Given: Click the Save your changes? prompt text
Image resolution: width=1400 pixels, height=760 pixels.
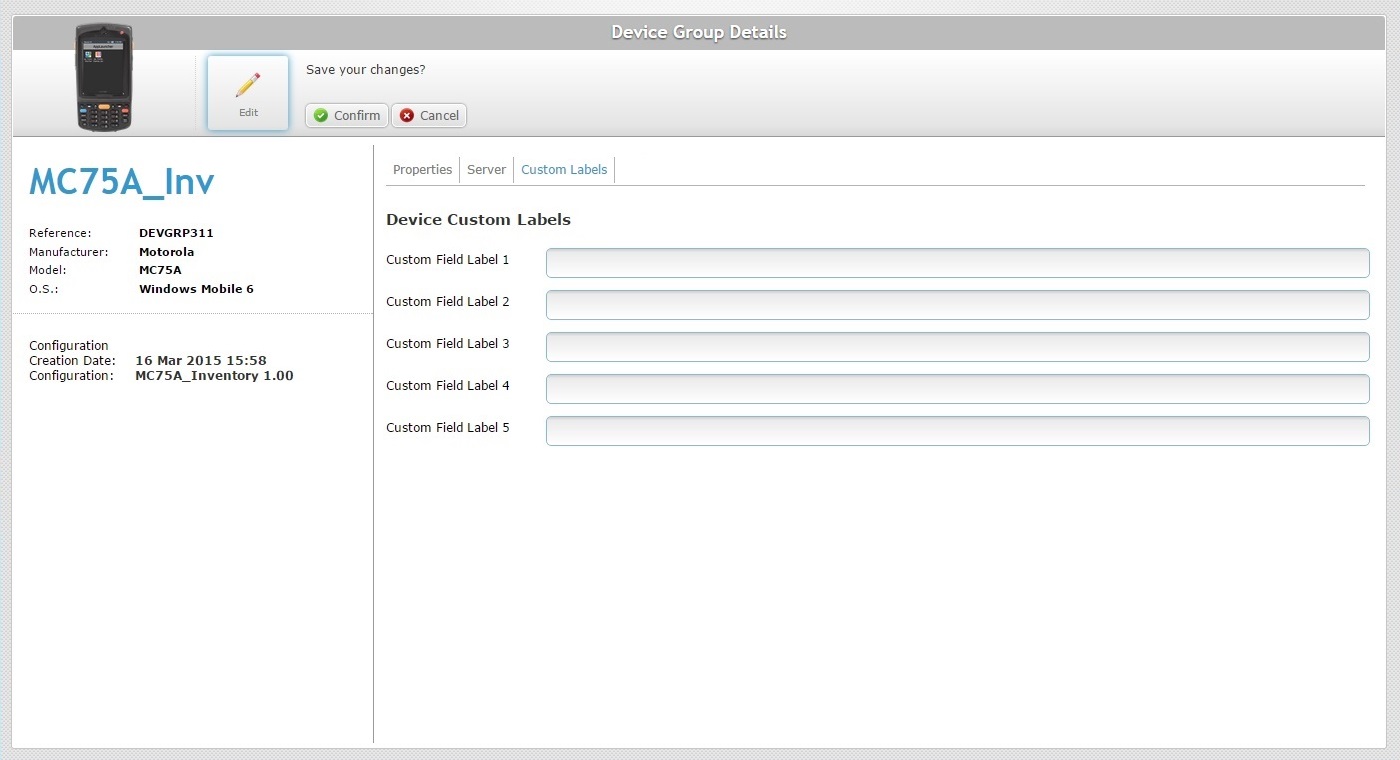Looking at the screenshot, I should [365, 70].
